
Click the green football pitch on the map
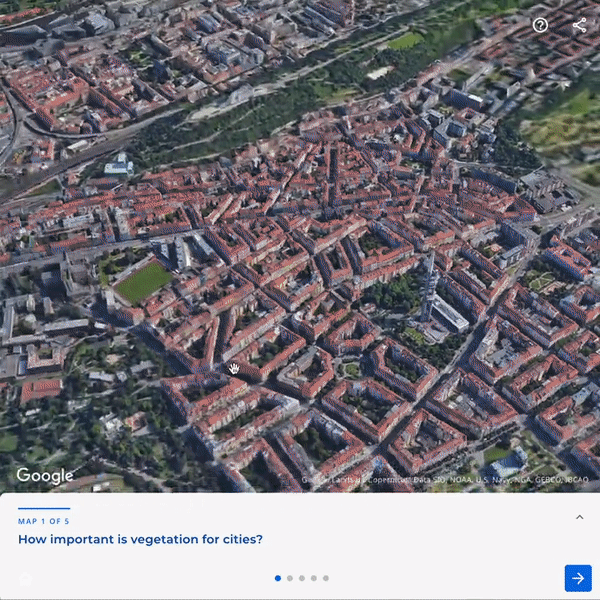tap(143, 282)
